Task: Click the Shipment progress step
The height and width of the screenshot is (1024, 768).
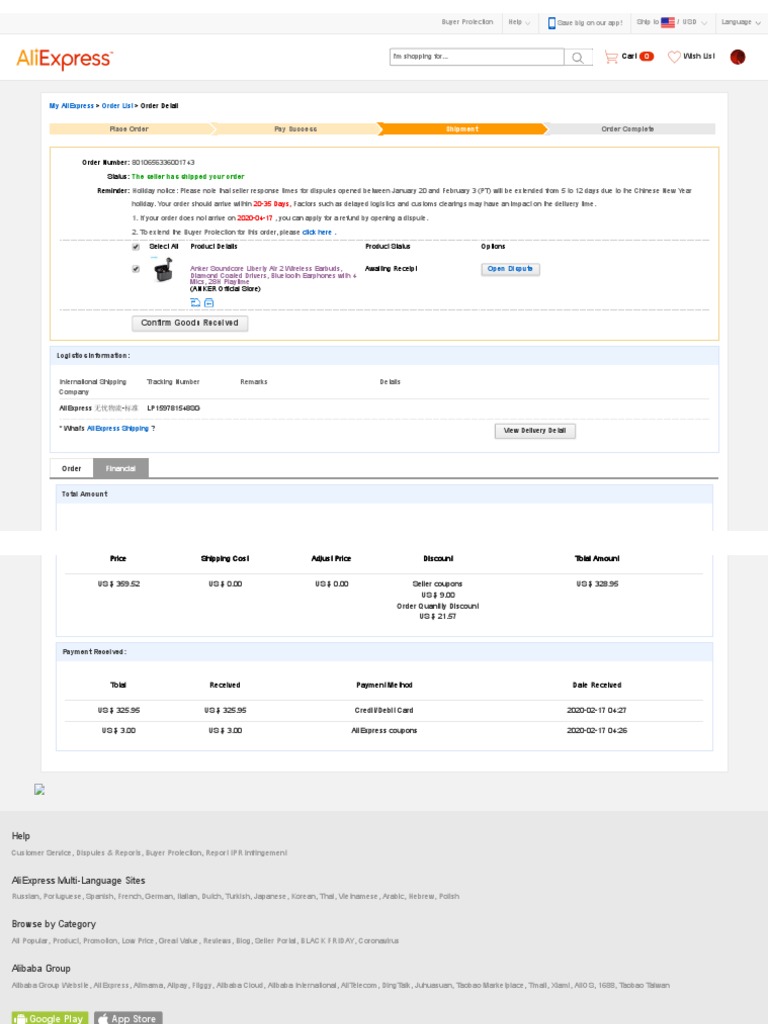Action: [462, 129]
